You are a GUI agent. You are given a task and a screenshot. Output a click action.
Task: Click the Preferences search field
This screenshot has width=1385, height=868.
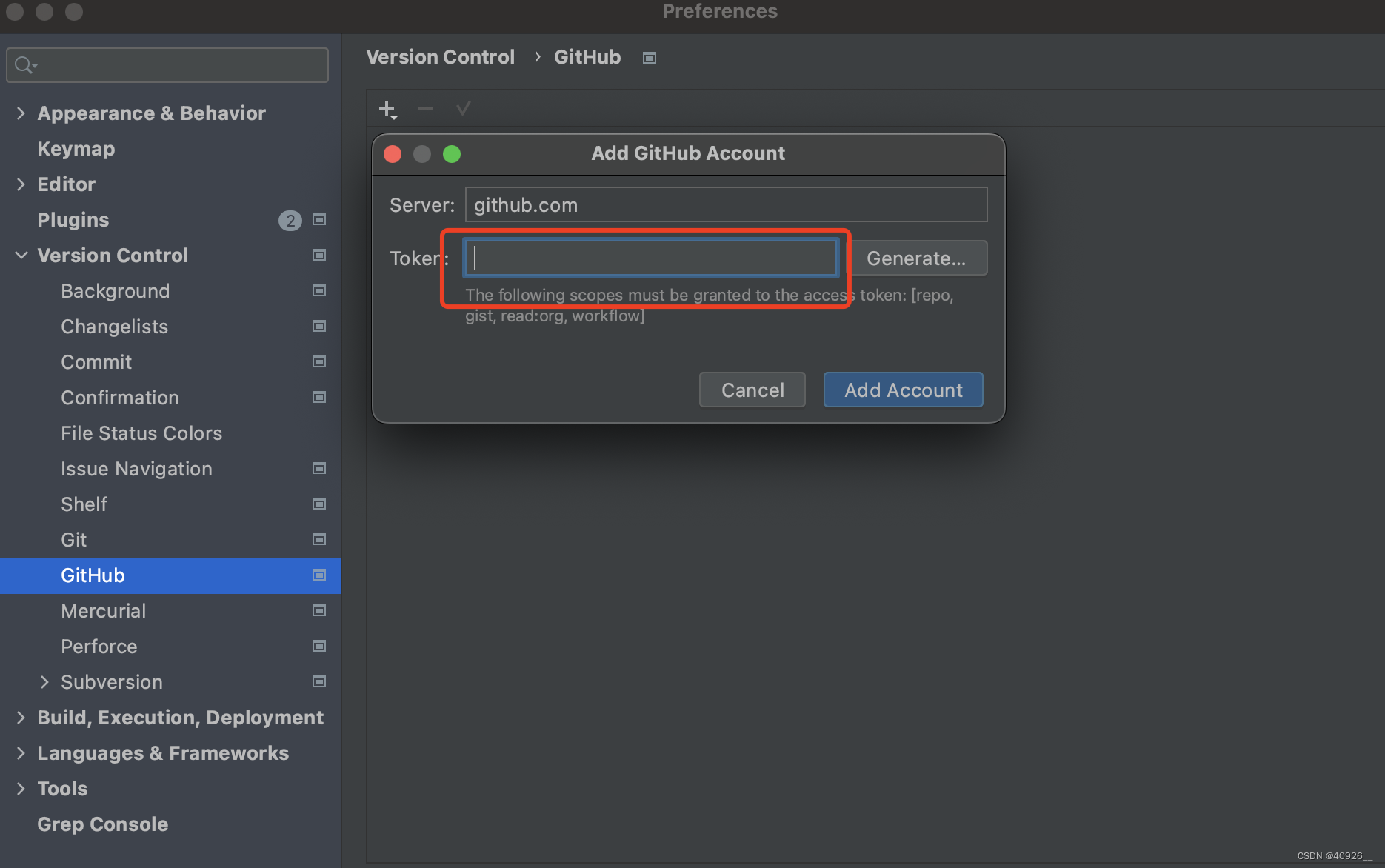pyautogui.click(x=167, y=65)
